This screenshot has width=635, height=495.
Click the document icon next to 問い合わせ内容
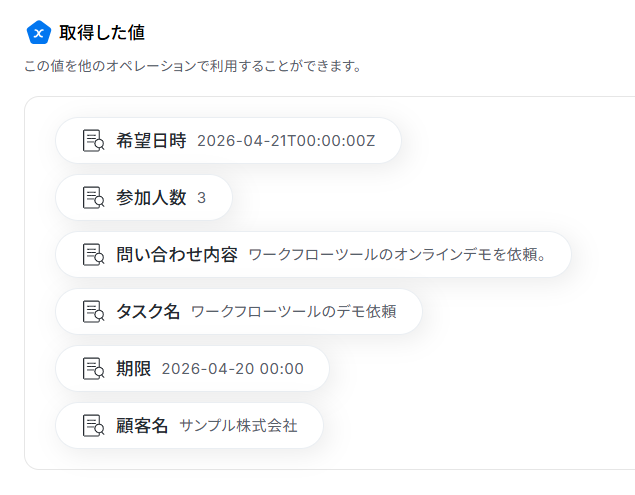click(93, 255)
